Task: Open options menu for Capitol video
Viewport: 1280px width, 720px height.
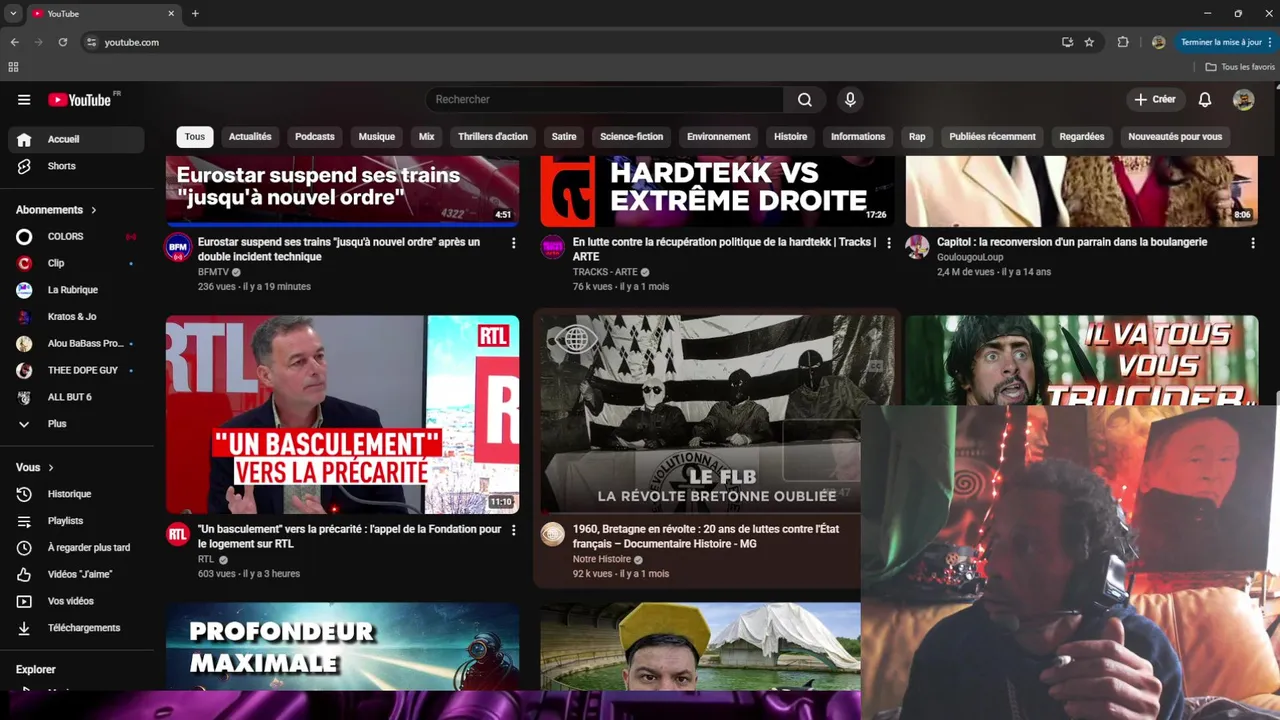Action: tap(1253, 243)
